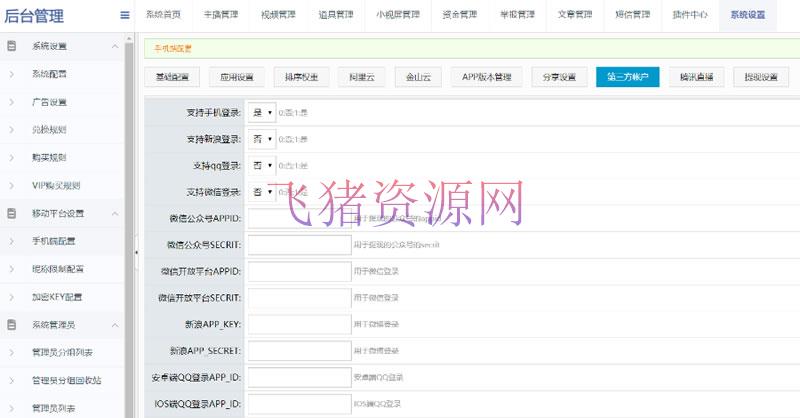The image size is (800, 418).
Task: Collapse the 系统管理员 sidebar section
Action: click(115, 324)
